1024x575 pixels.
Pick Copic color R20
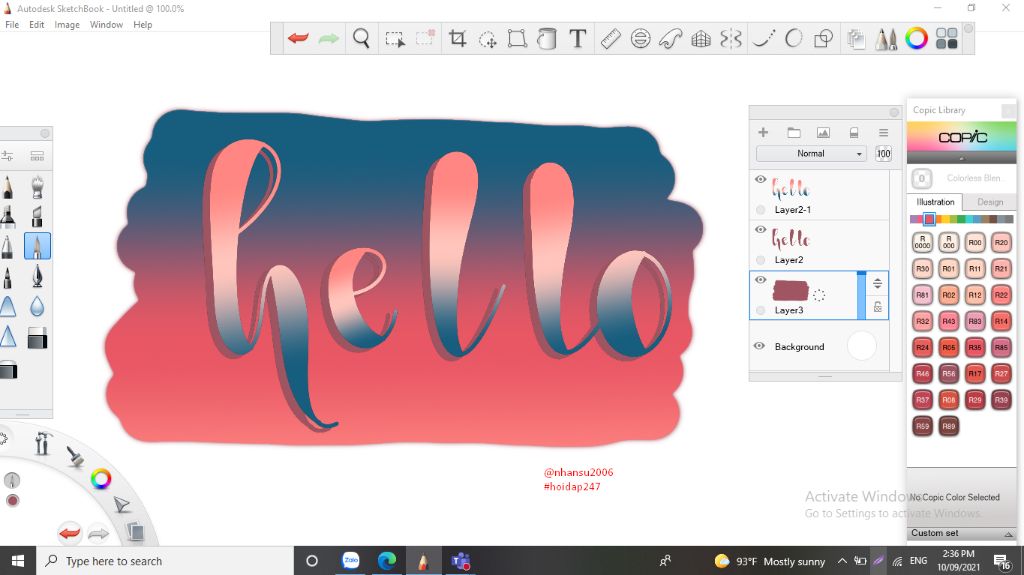[x=1000, y=242]
